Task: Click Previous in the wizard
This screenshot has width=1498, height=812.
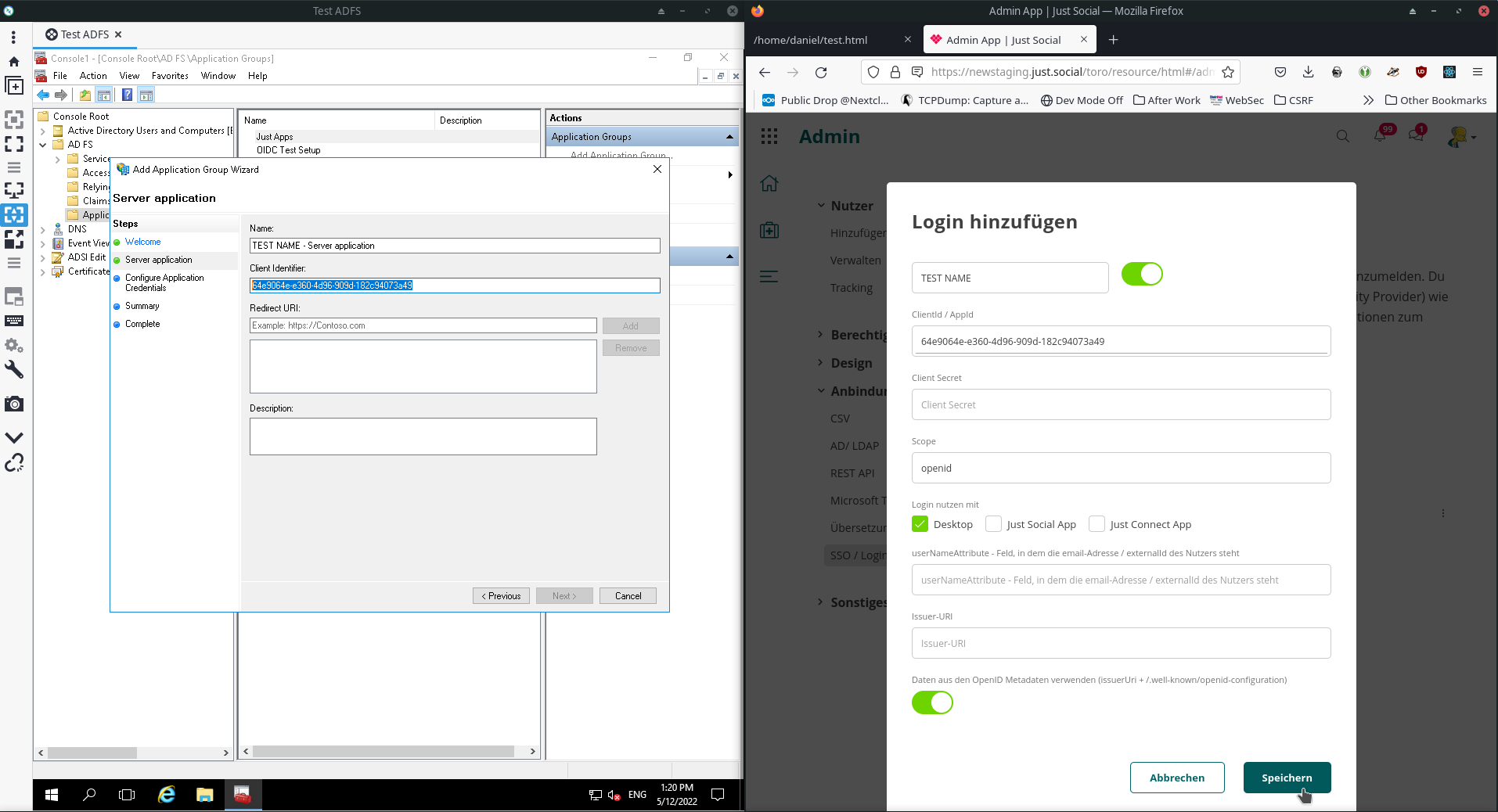Action: pyautogui.click(x=501, y=596)
